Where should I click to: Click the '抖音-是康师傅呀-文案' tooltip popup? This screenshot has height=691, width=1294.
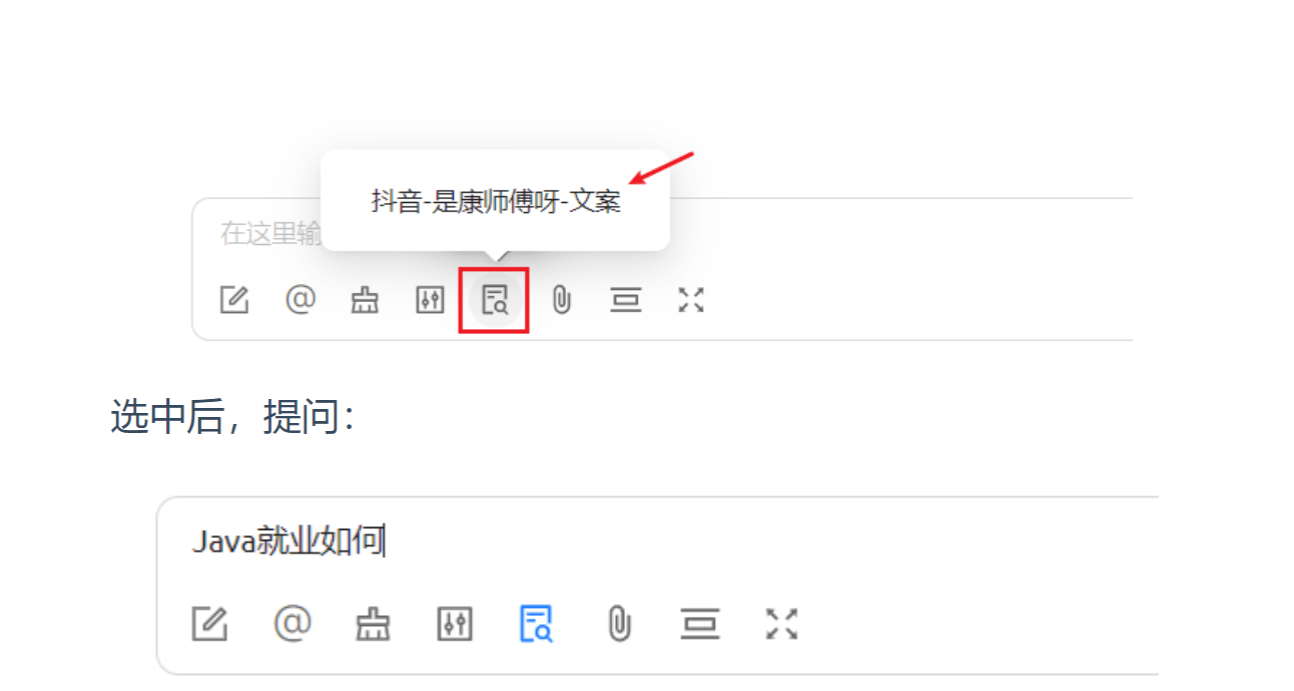point(496,201)
